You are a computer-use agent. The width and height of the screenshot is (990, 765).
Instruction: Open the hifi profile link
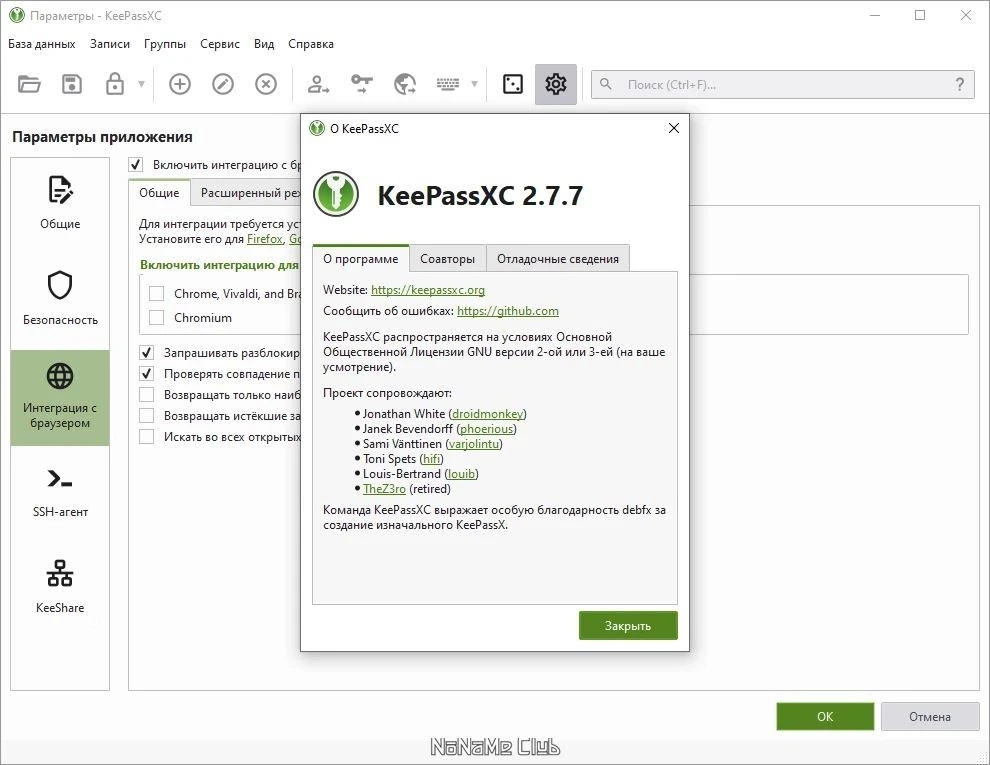pos(431,459)
